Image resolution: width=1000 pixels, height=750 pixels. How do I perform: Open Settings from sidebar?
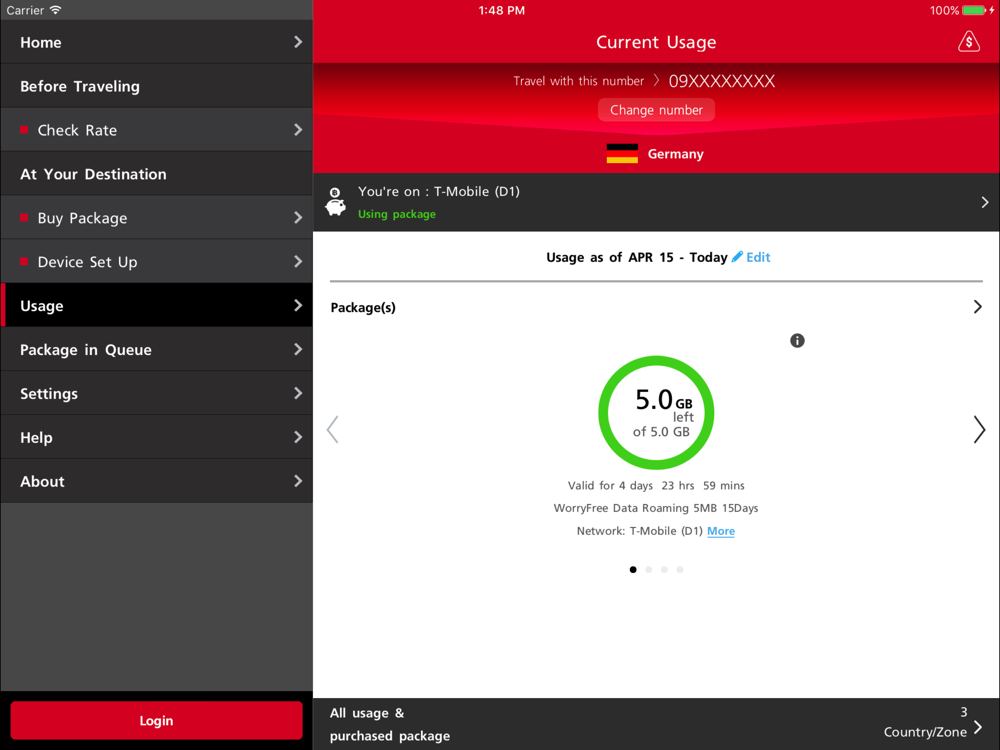156,393
